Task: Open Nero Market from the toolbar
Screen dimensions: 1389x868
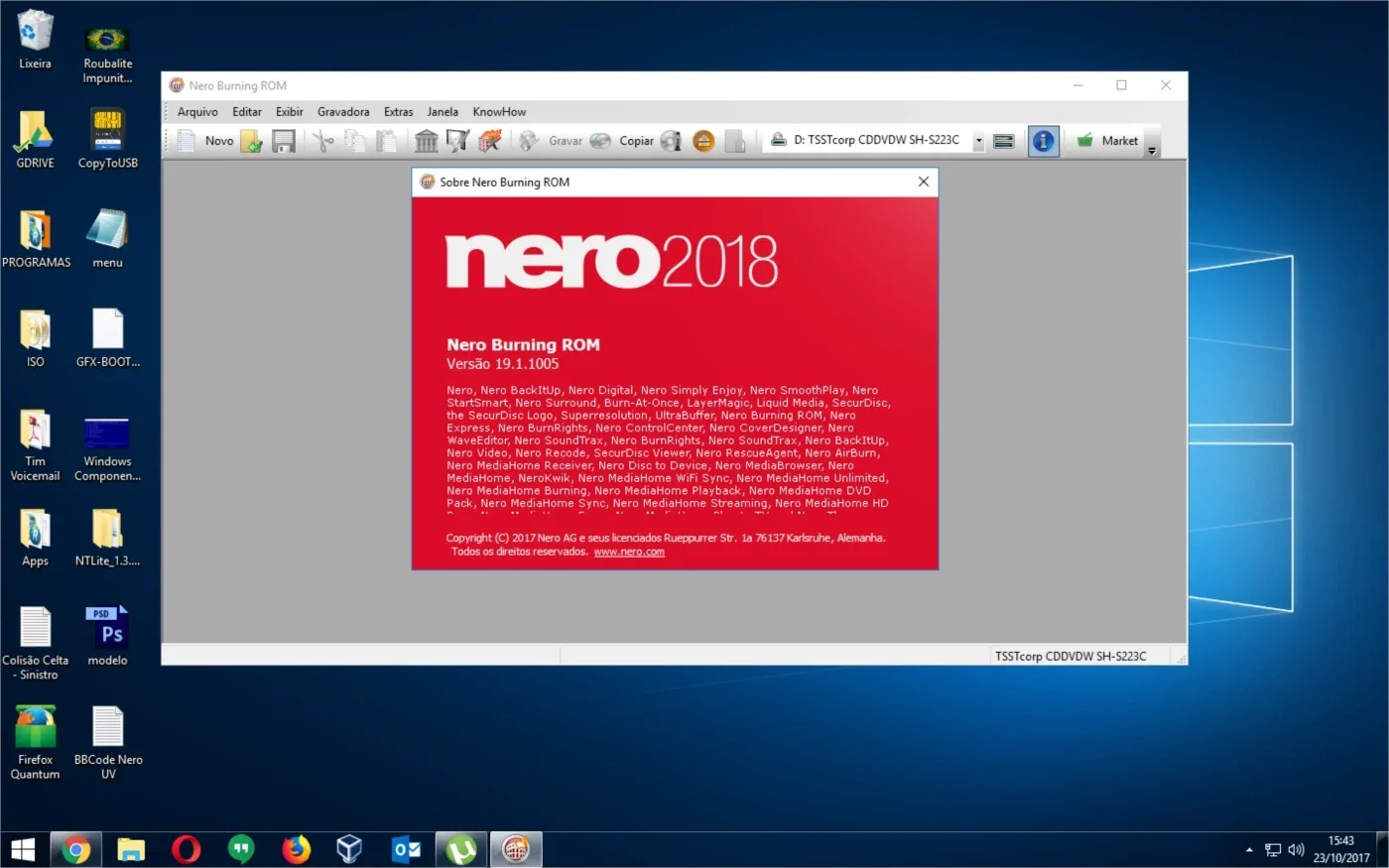Action: (x=1107, y=141)
